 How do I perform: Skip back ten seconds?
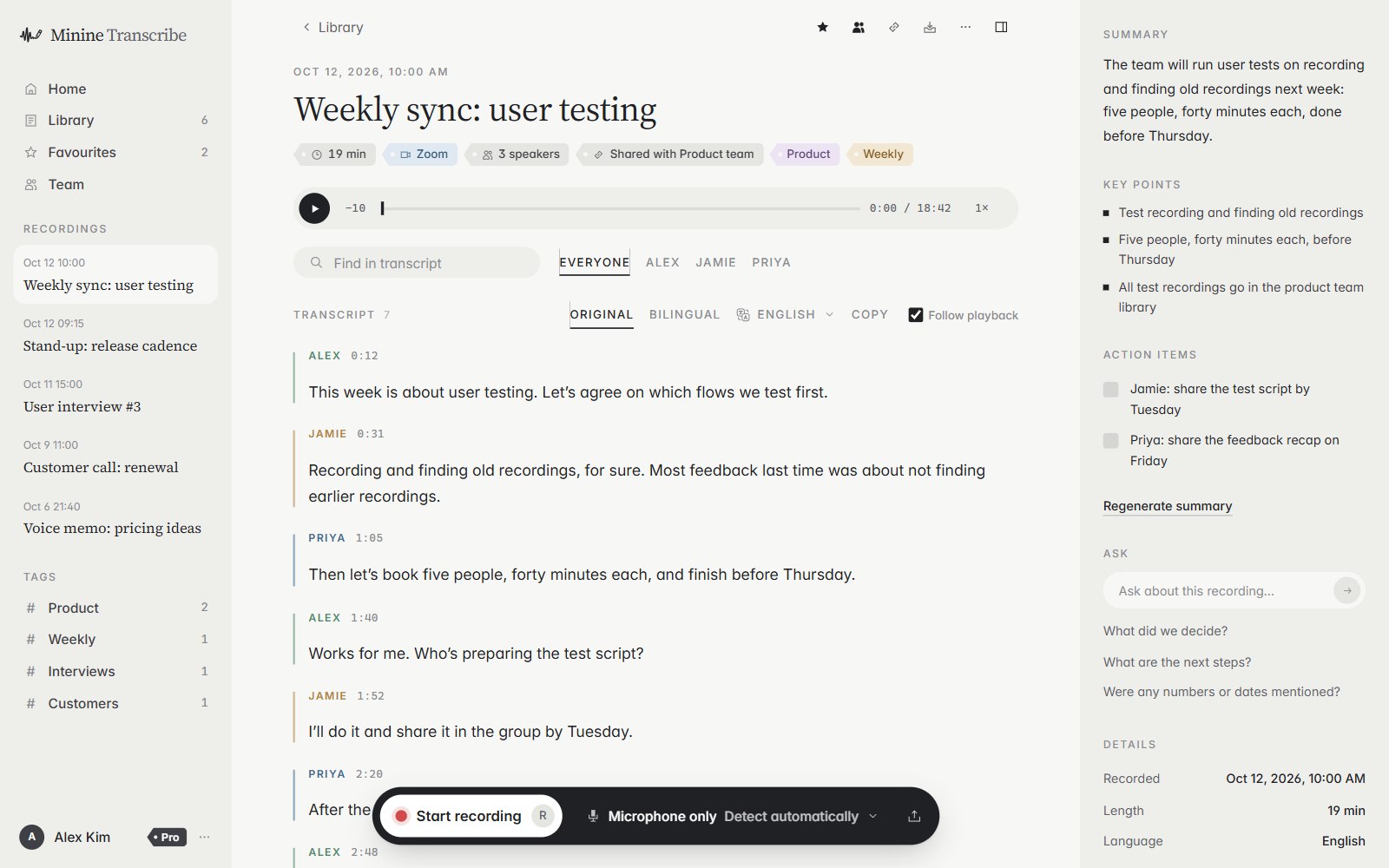[x=355, y=208]
